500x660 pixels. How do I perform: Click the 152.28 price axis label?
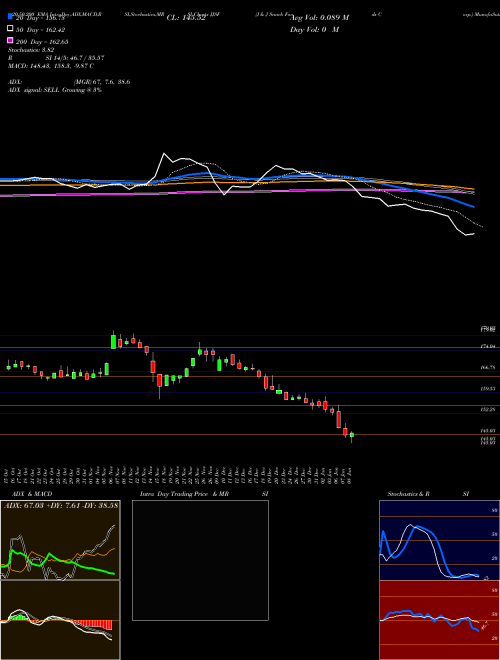tap(489, 409)
